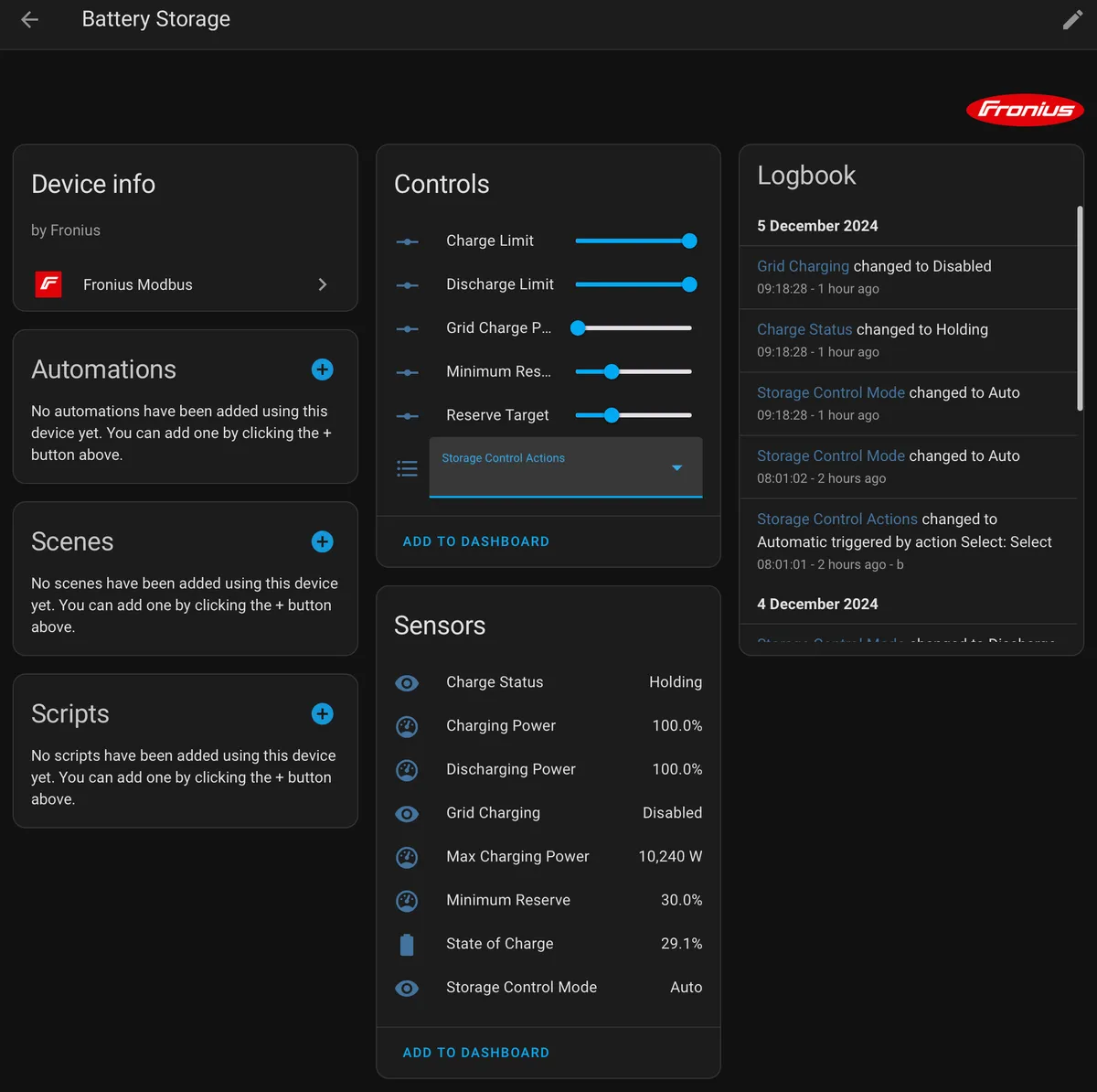Image resolution: width=1097 pixels, height=1092 pixels.
Task: Open Storage Control Mode link at 08:01:02
Action: 831,455
